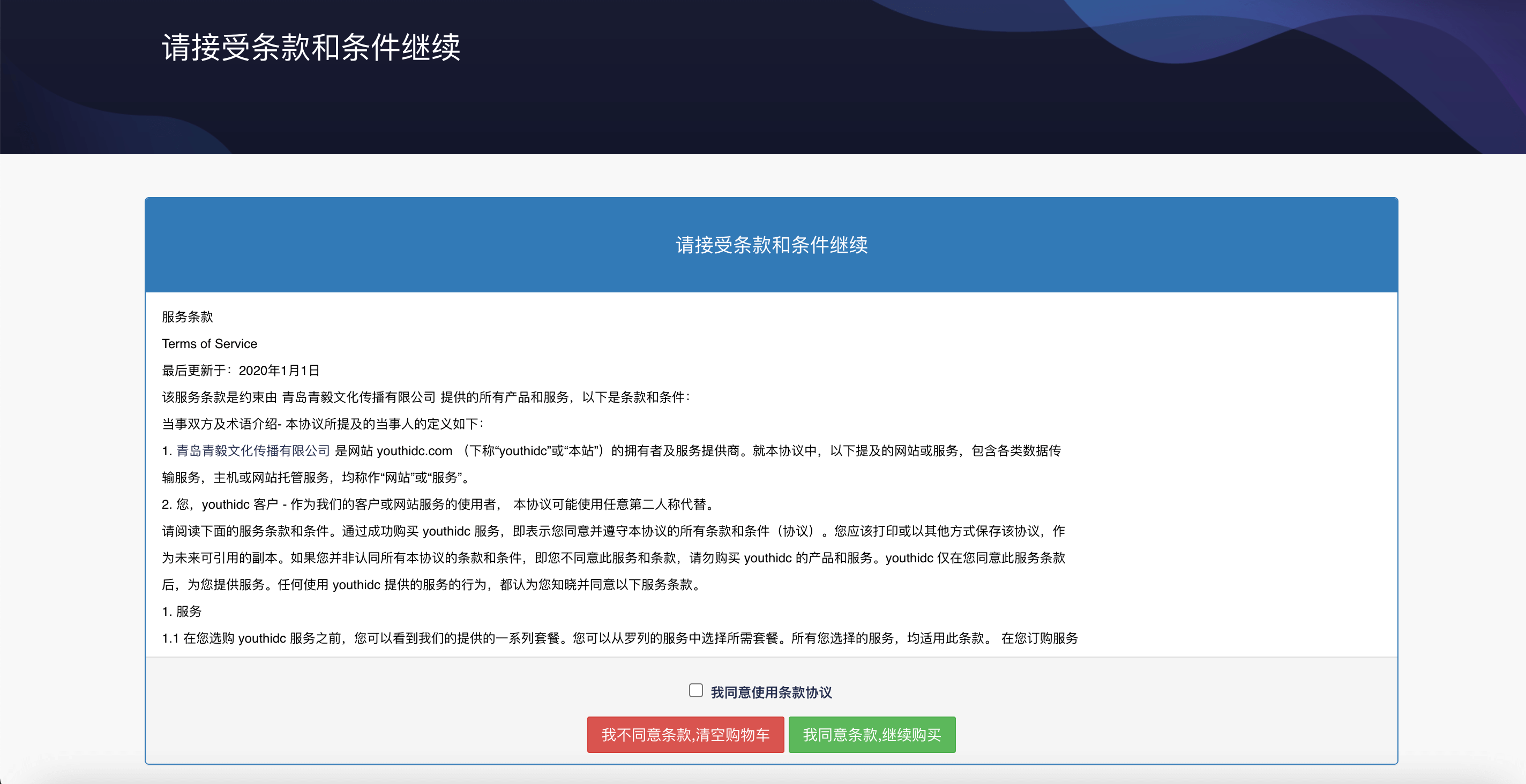Click the large page header 请接受条款和条件继续
The image size is (1526, 784).
pos(311,47)
